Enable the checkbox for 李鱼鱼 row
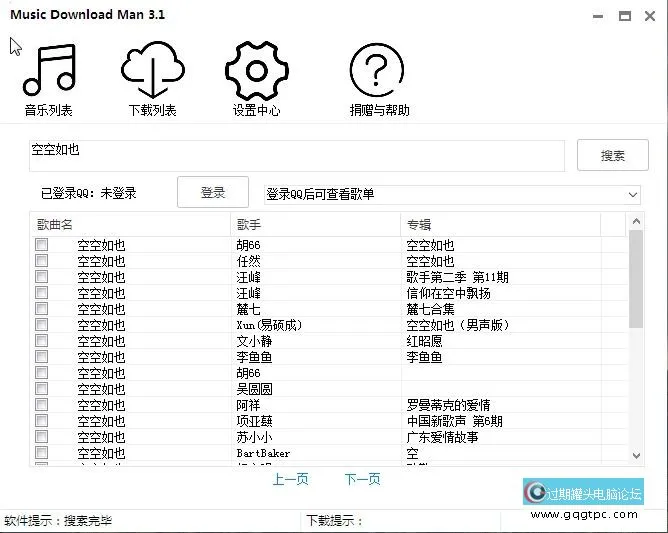Screen dimensions: 668x533 [41, 357]
